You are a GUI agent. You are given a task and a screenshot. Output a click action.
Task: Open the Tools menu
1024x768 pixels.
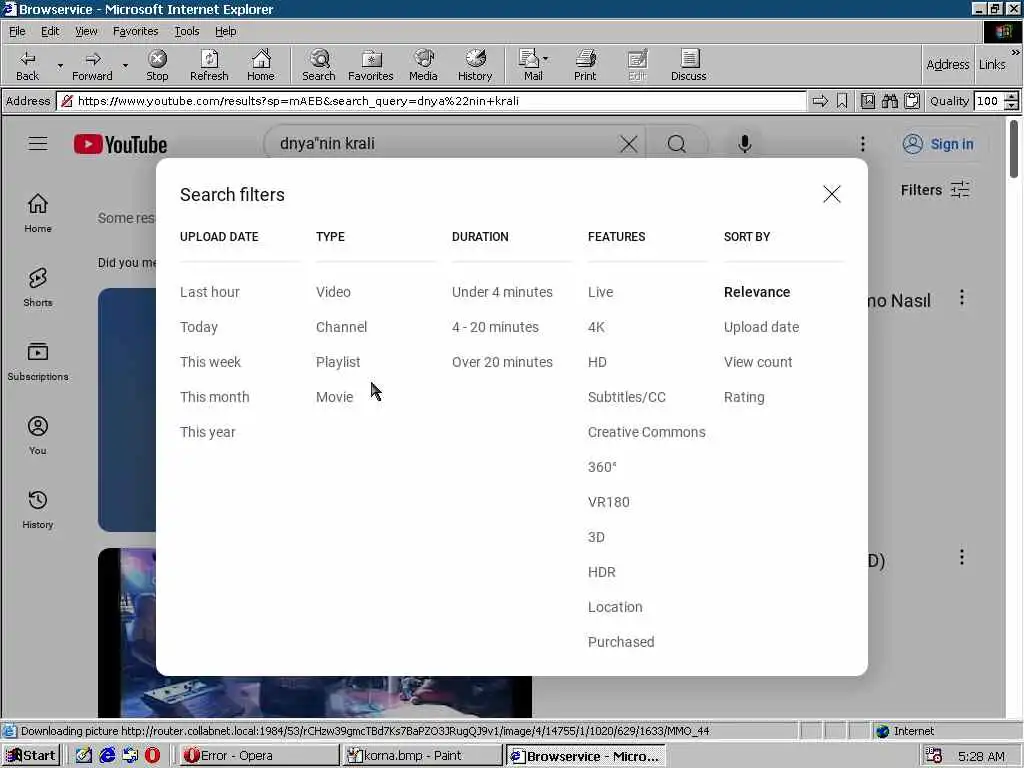coord(186,31)
